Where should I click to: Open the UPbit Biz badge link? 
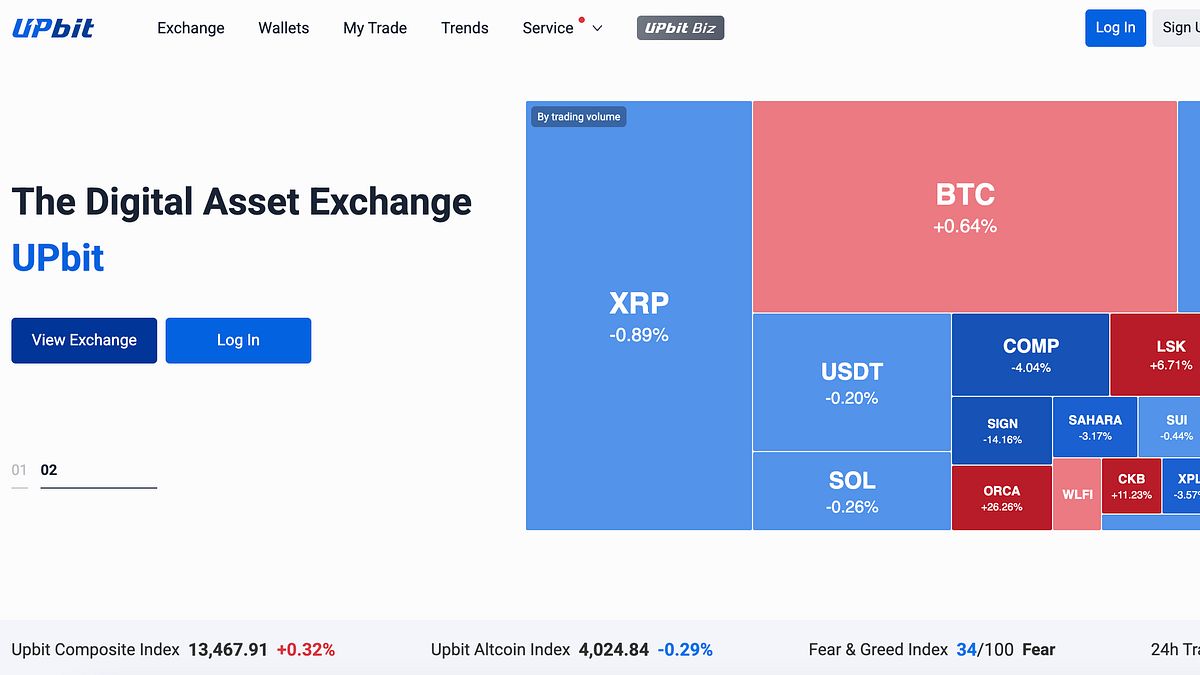point(680,28)
